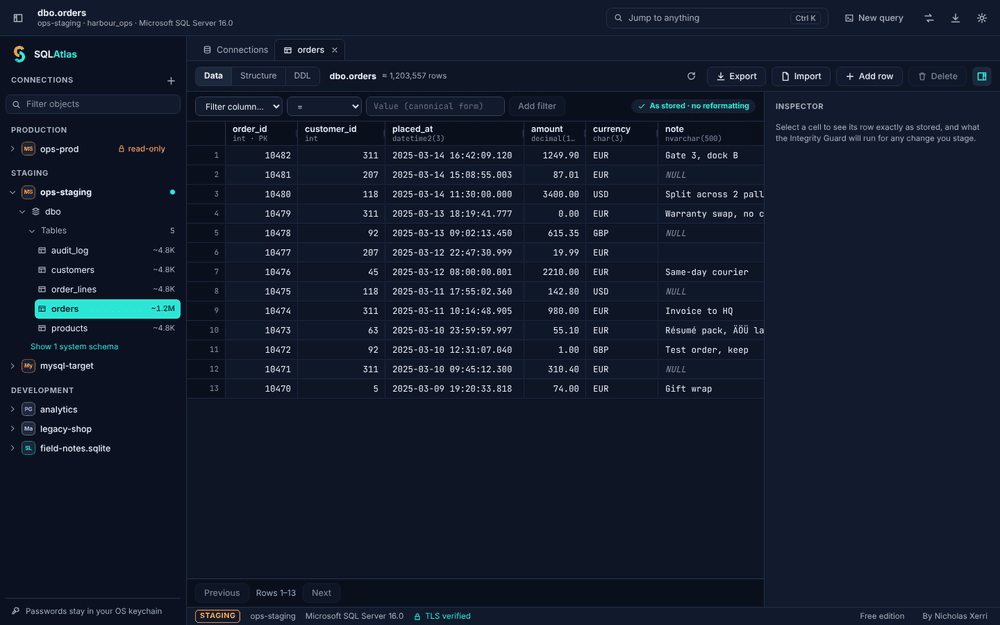Click the read-only lock badge

(x=142, y=149)
